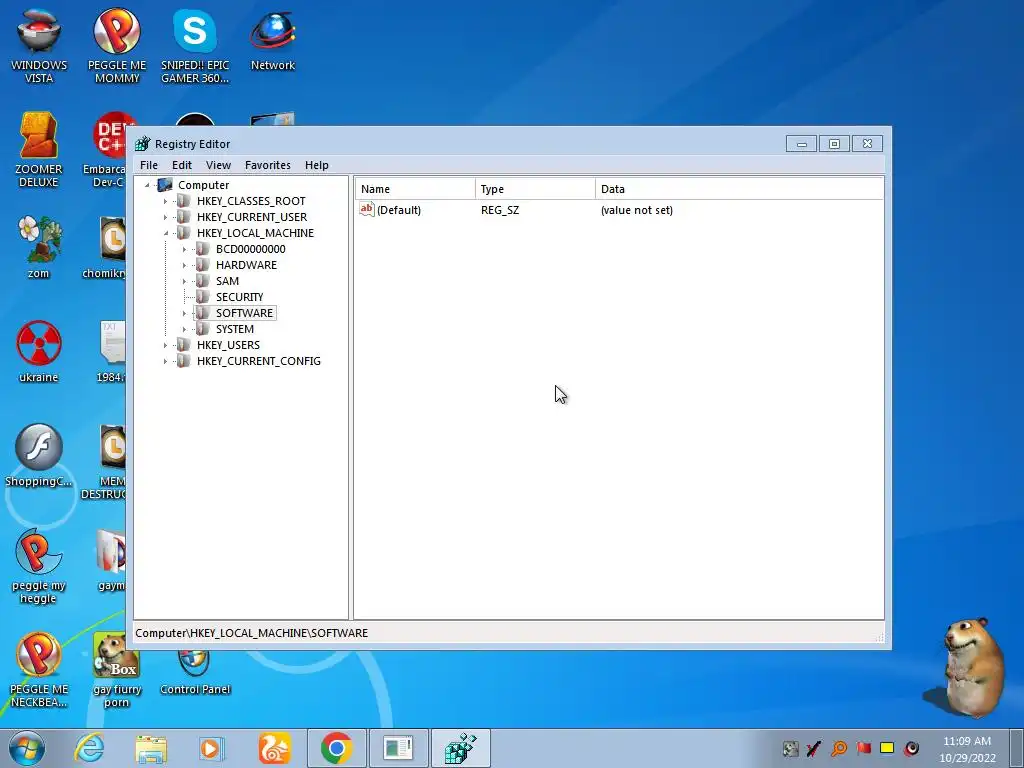The height and width of the screenshot is (768, 1024).
Task: Click the REG_SZ type cell
Action: [500, 210]
